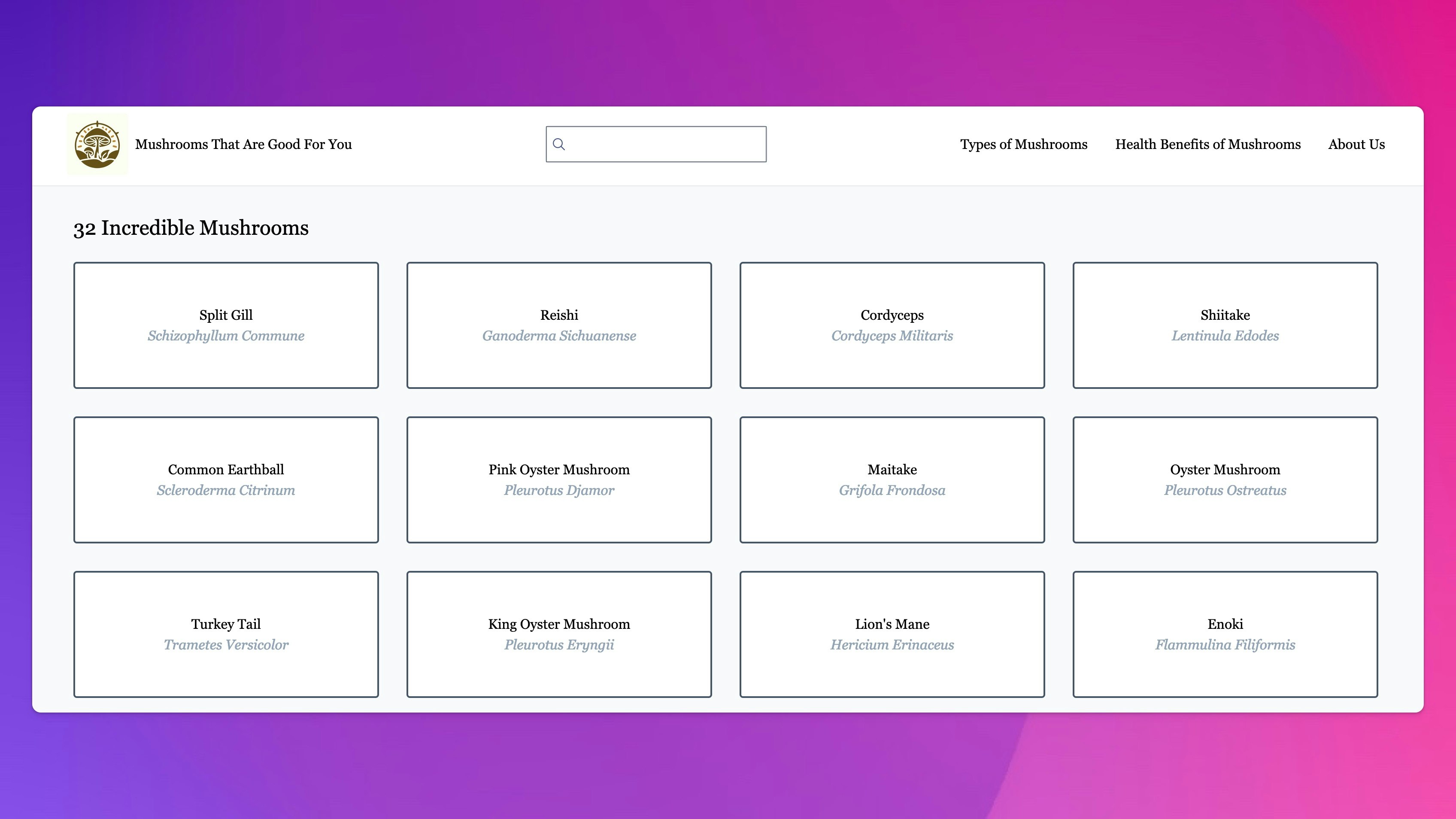Focus the search input field
The width and height of the screenshot is (1456, 819).
click(665, 144)
